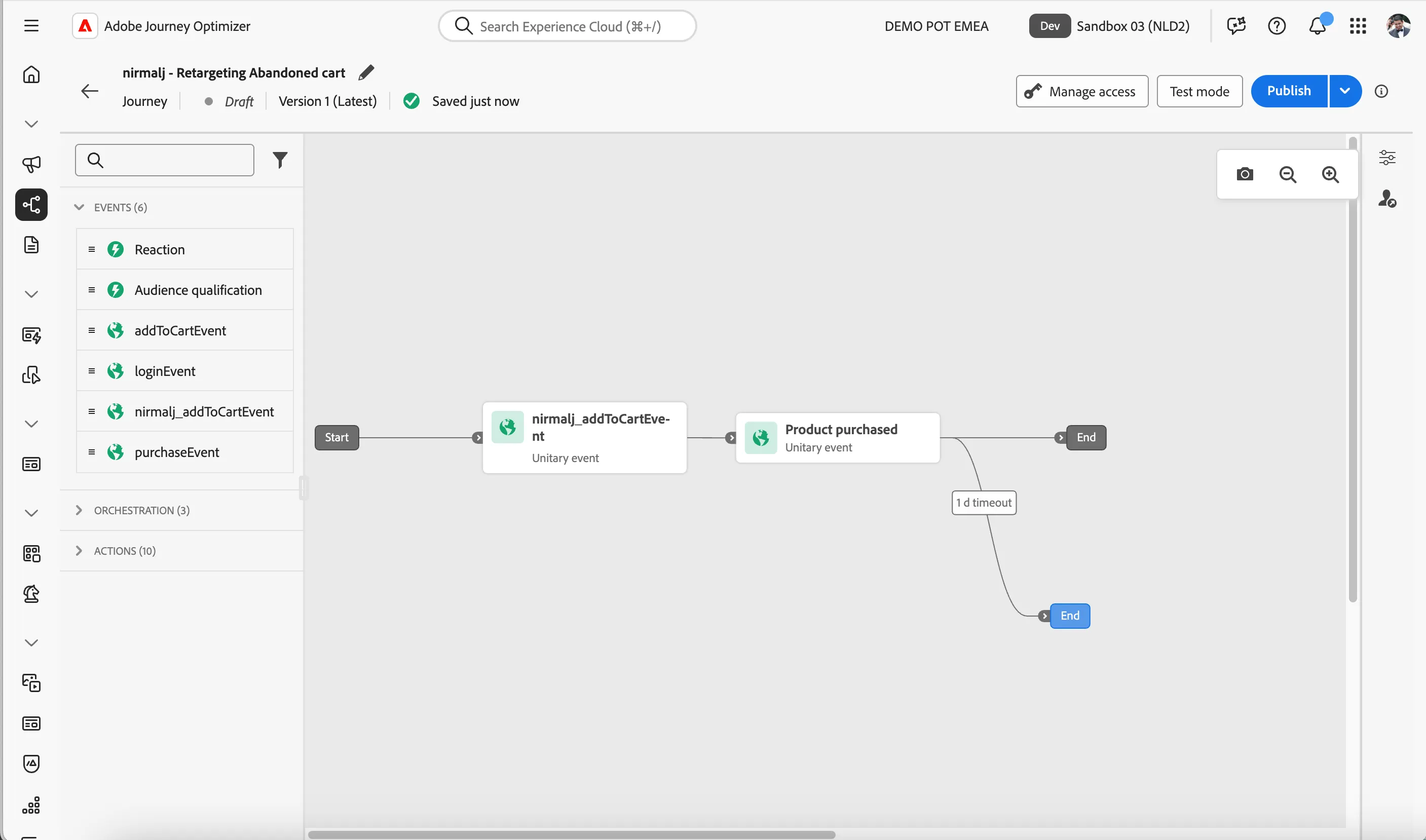1426x840 pixels.
Task: Open the Publish dropdown arrow
Action: tap(1345, 91)
